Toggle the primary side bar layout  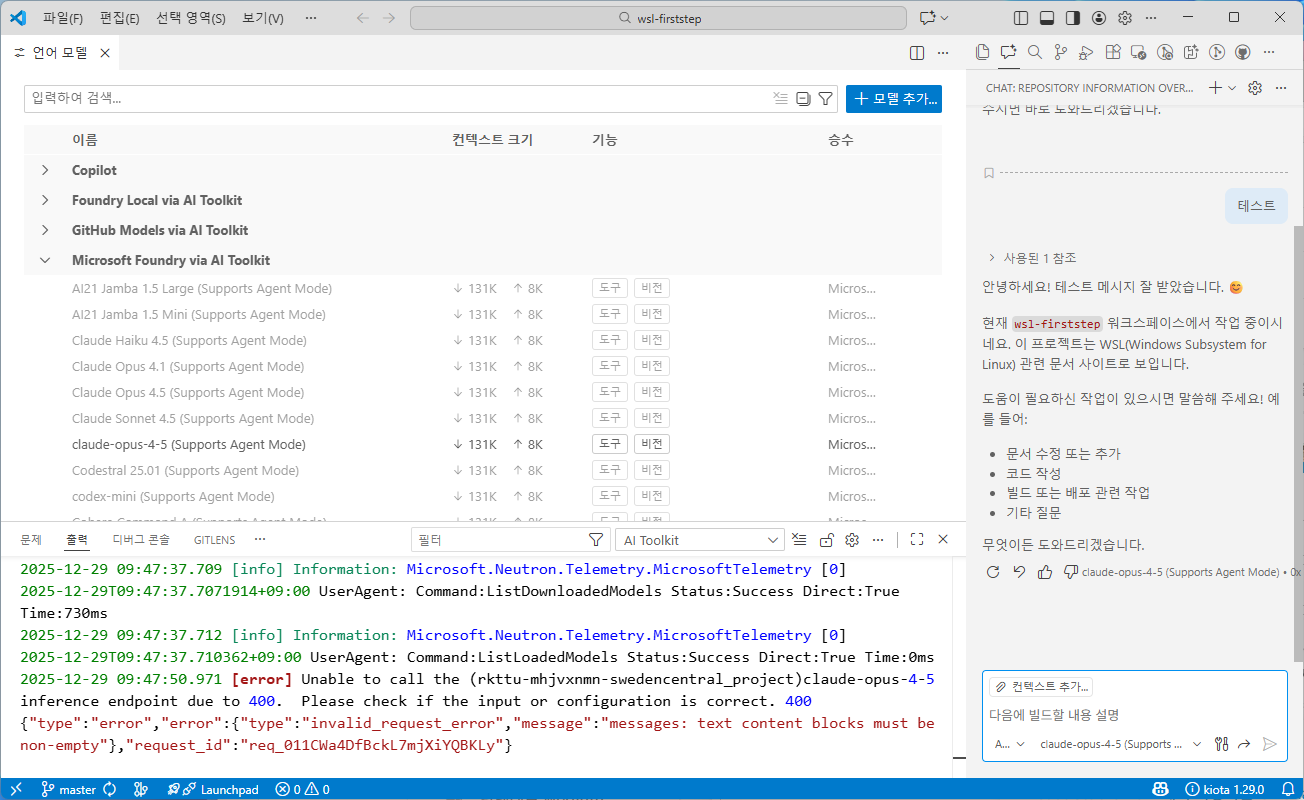point(1021,18)
